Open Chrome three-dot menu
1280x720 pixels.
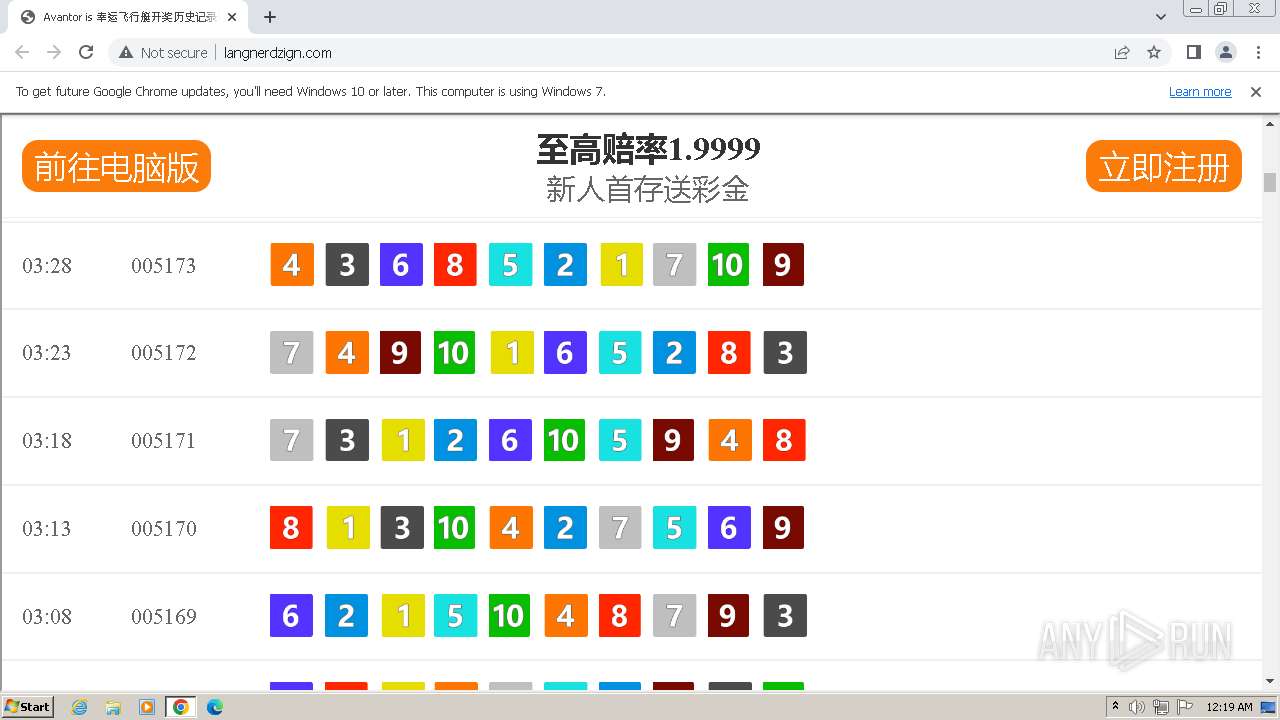coord(1258,52)
